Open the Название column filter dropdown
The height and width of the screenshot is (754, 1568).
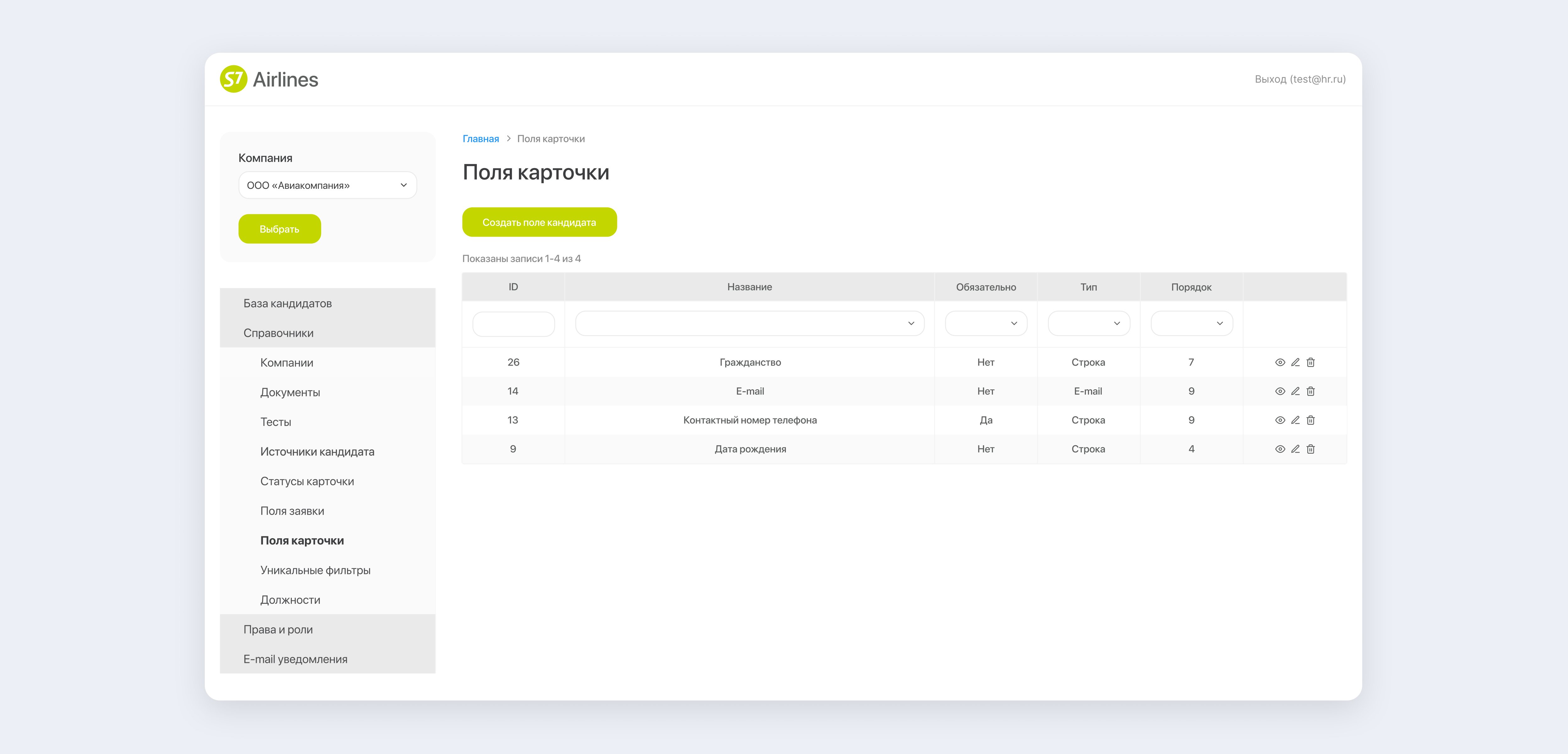tap(749, 323)
